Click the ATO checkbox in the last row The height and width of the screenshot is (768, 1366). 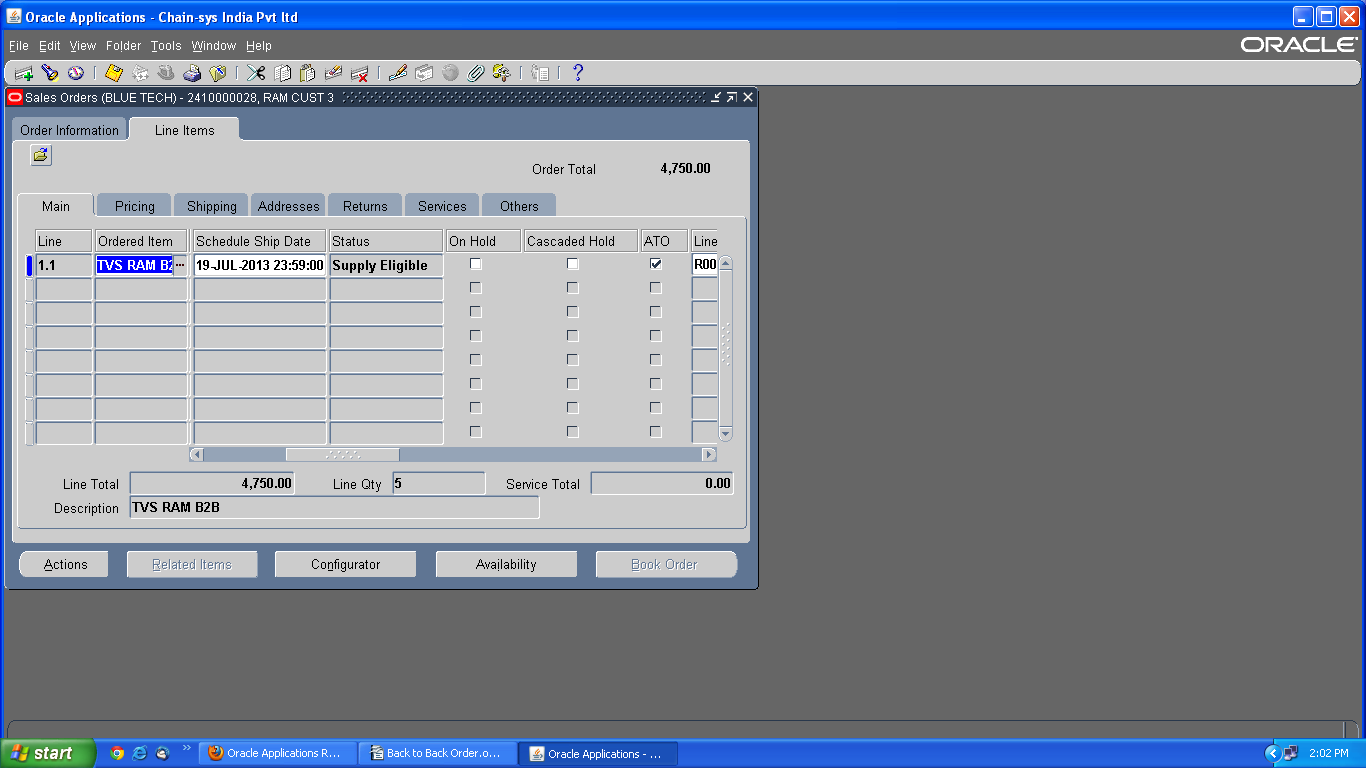coord(656,432)
